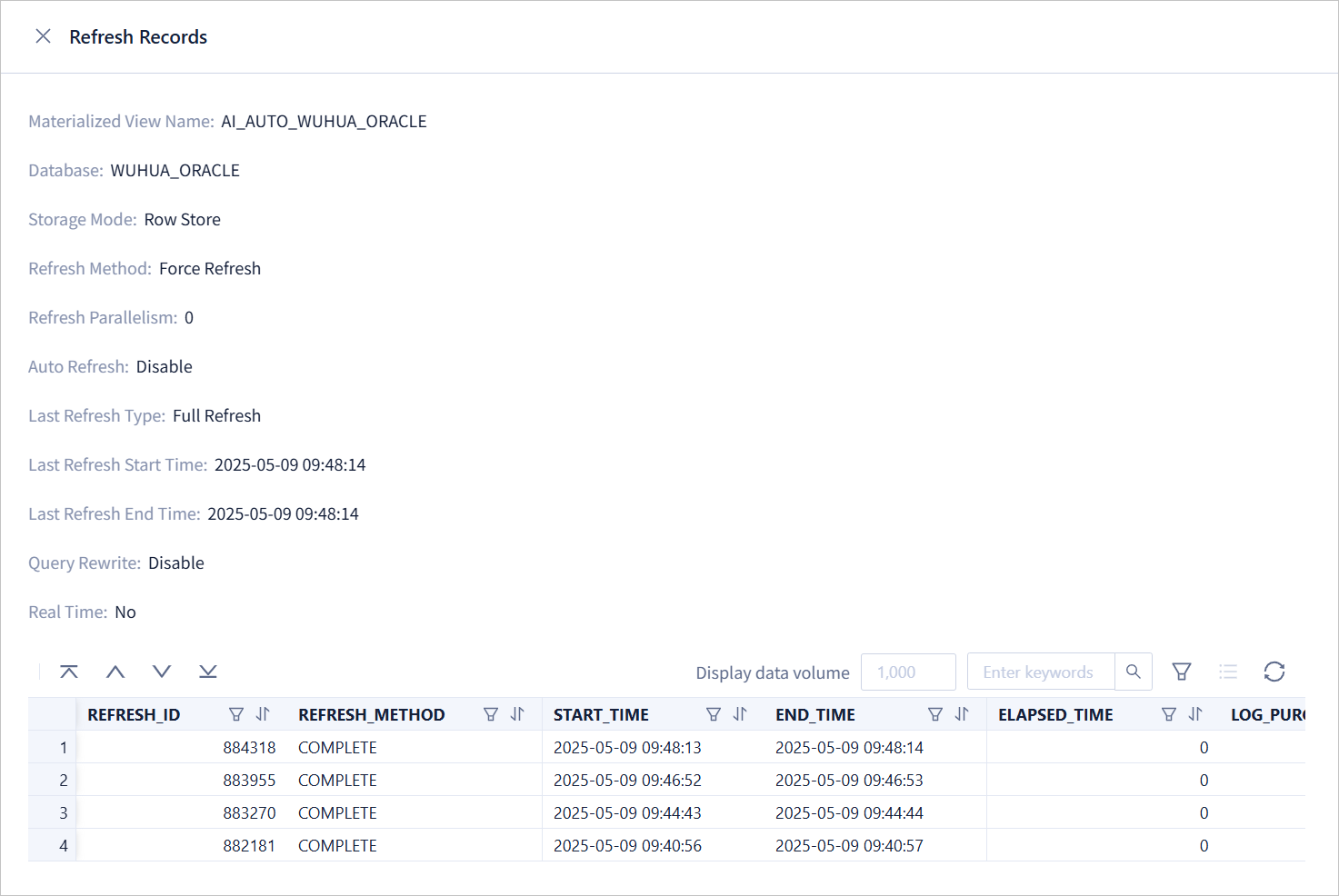Image resolution: width=1339 pixels, height=896 pixels.
Task: Open the table filter funnel in toolbar
Action: [x=1181, y=672]
